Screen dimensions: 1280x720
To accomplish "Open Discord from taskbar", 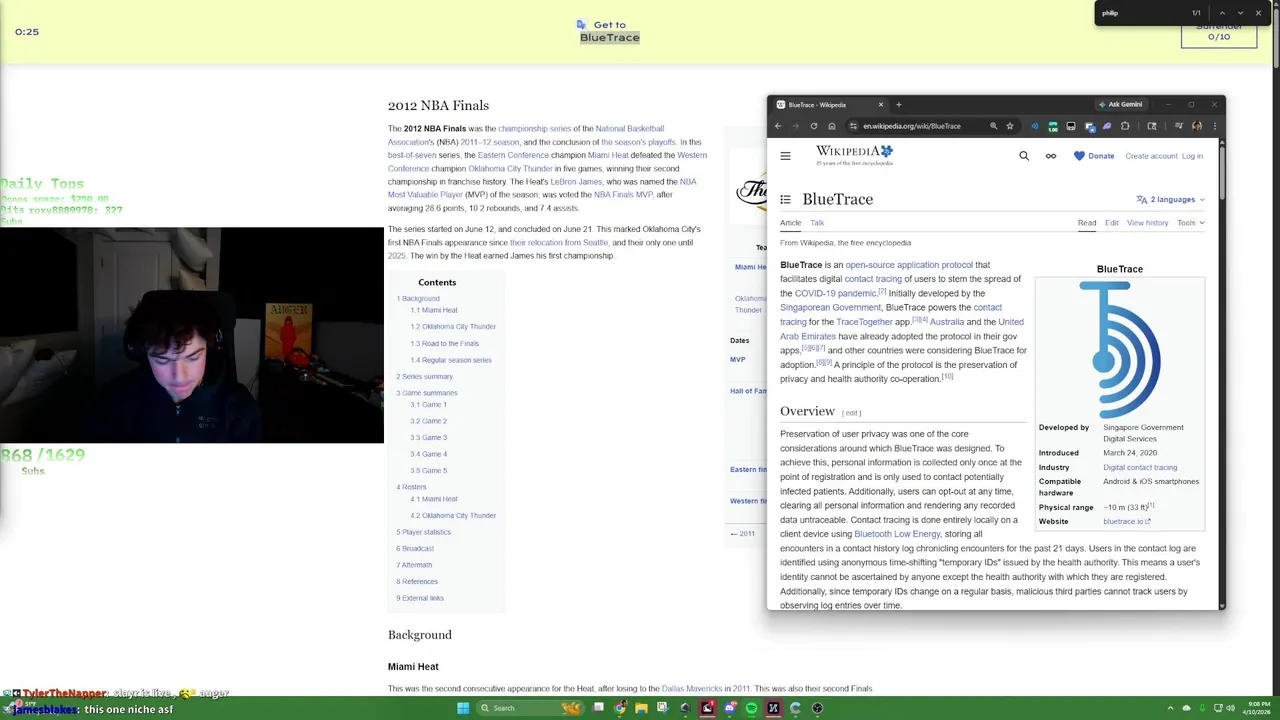I will [x=730, y=708].
